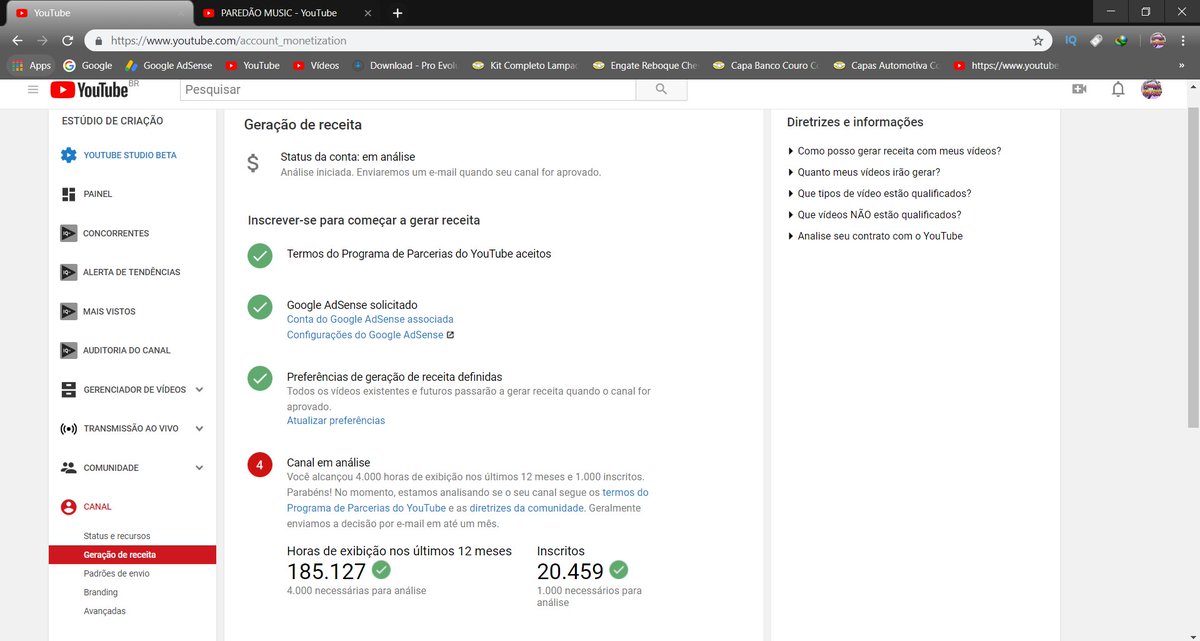
Task: Click the IQ browser extension icon
Action: tap(1071, 41)
